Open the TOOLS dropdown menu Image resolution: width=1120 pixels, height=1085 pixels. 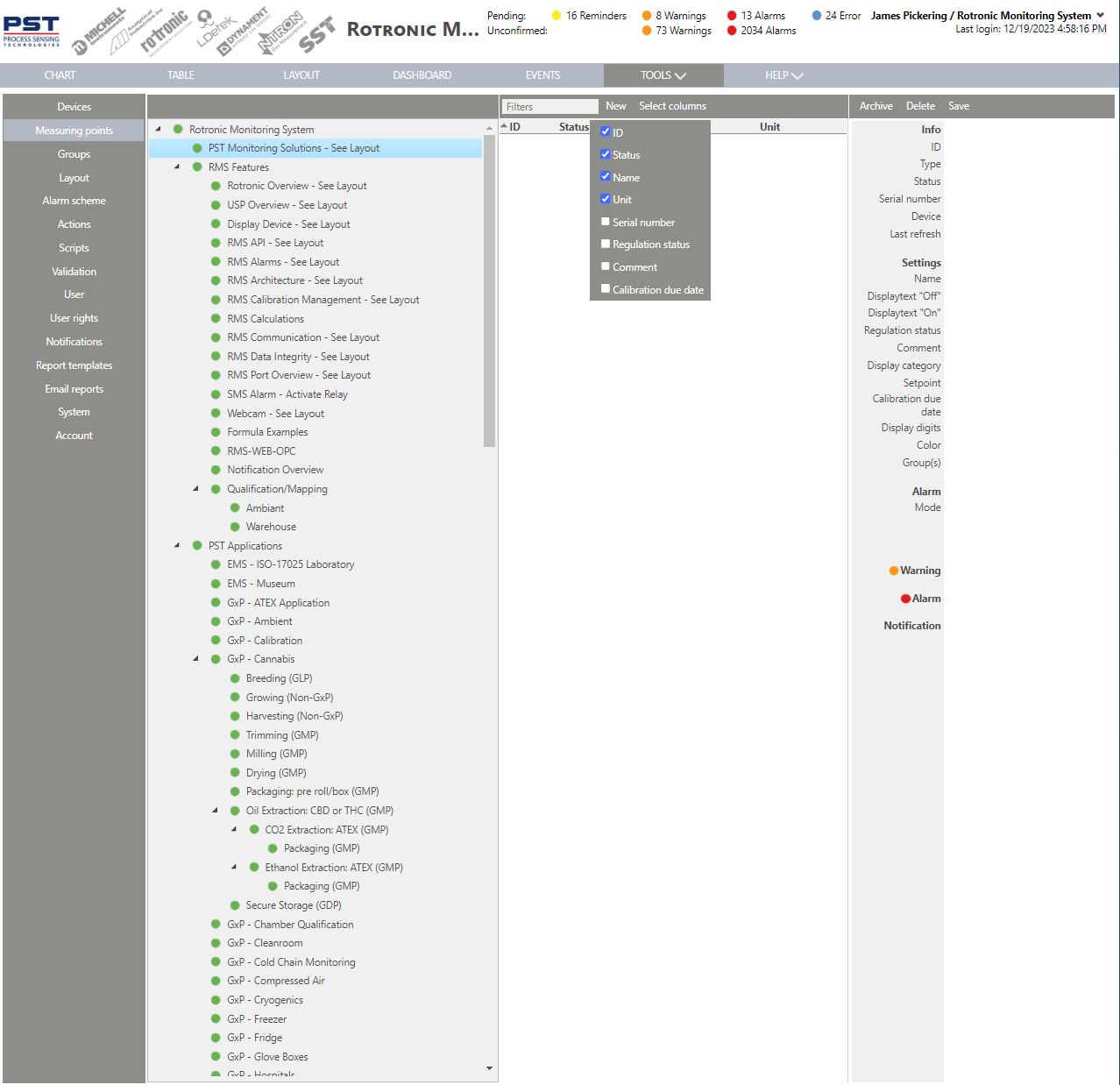(663, 75)
